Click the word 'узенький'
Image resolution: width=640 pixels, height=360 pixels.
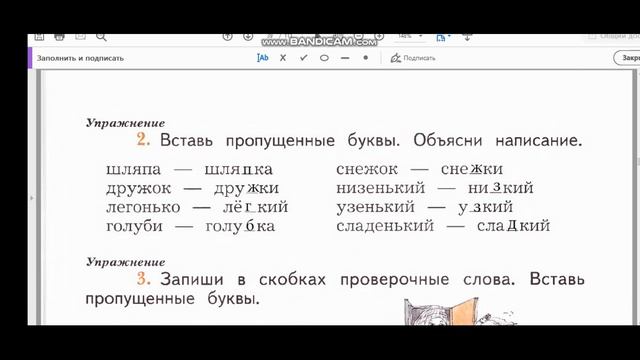tap(376, 207)
